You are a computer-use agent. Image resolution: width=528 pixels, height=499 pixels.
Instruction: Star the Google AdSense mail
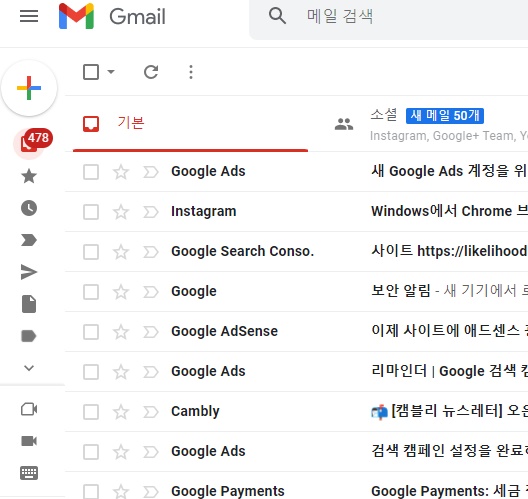(121, 332)
